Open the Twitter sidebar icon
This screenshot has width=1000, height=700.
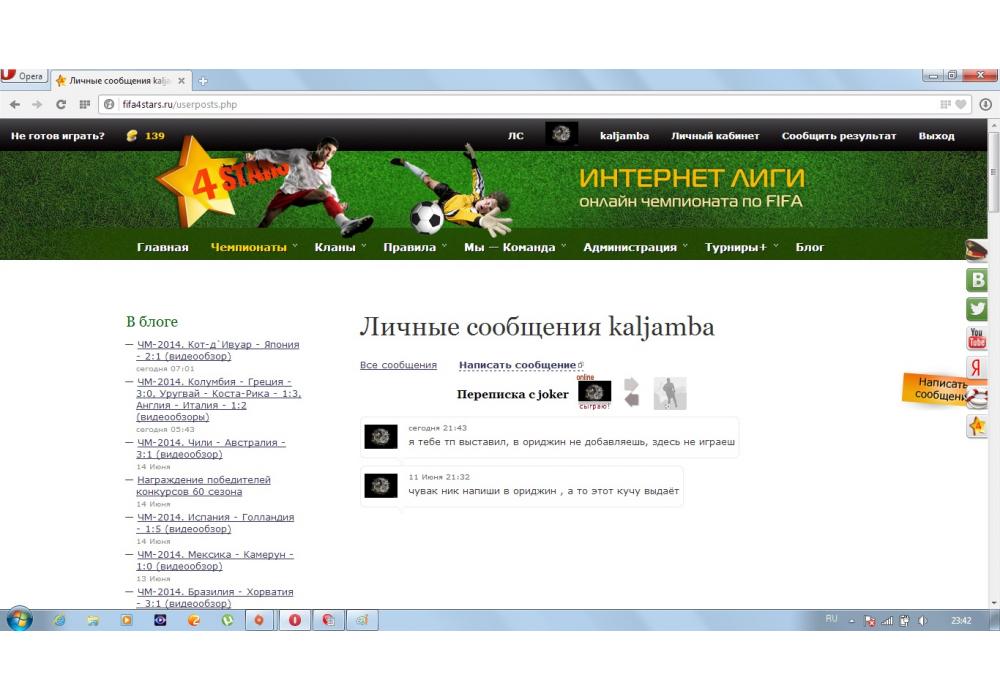tap(977, 310)
